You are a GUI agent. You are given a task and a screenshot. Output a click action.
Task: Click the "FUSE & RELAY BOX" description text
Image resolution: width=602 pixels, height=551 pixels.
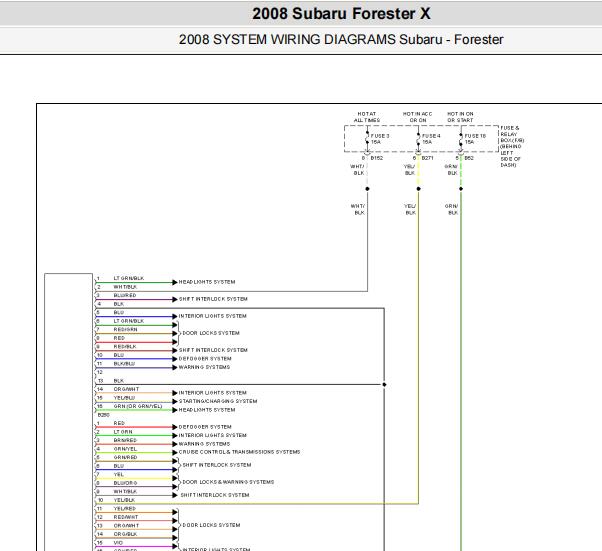[512, 146]
